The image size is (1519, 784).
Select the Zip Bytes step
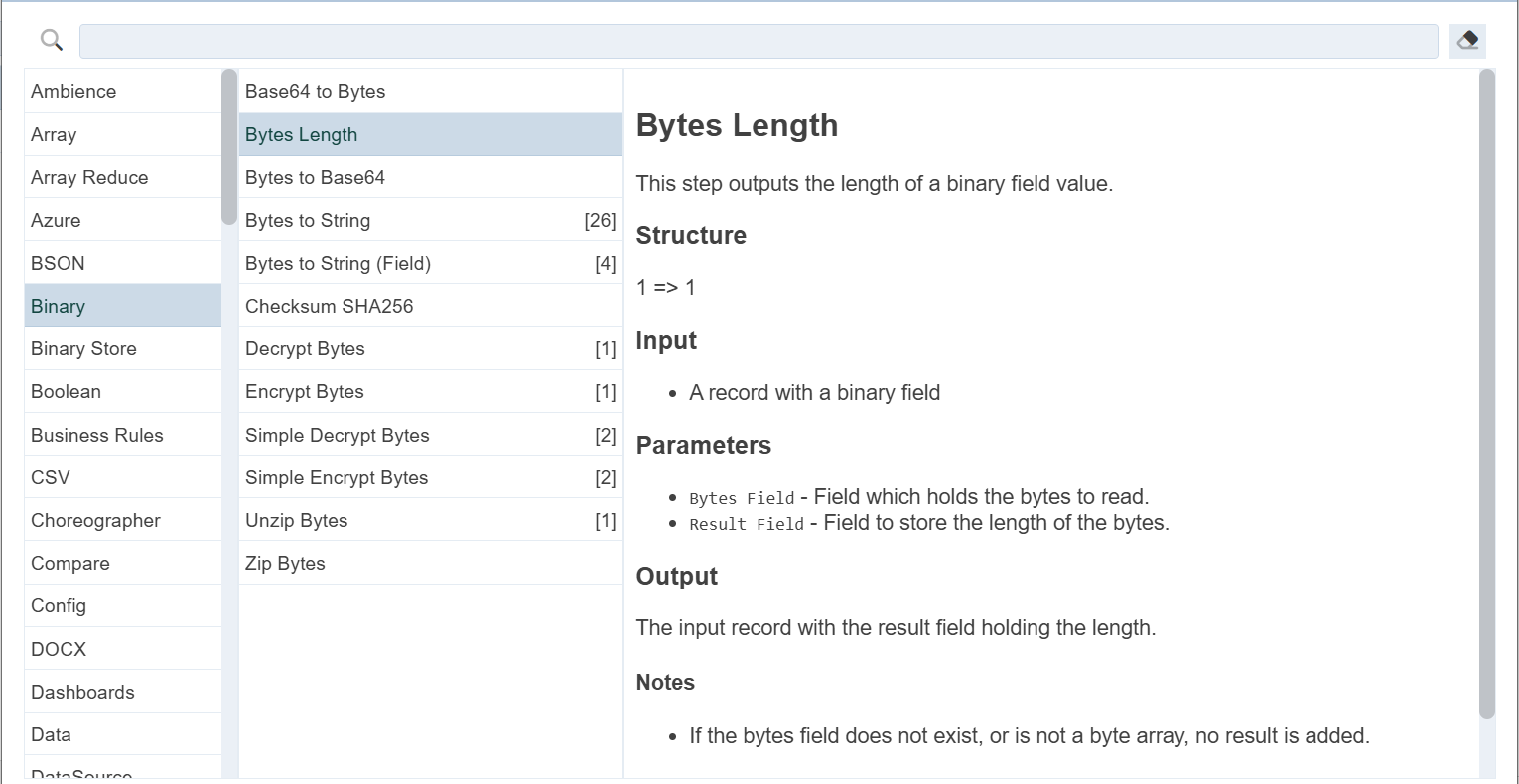(x=285, y=564)
